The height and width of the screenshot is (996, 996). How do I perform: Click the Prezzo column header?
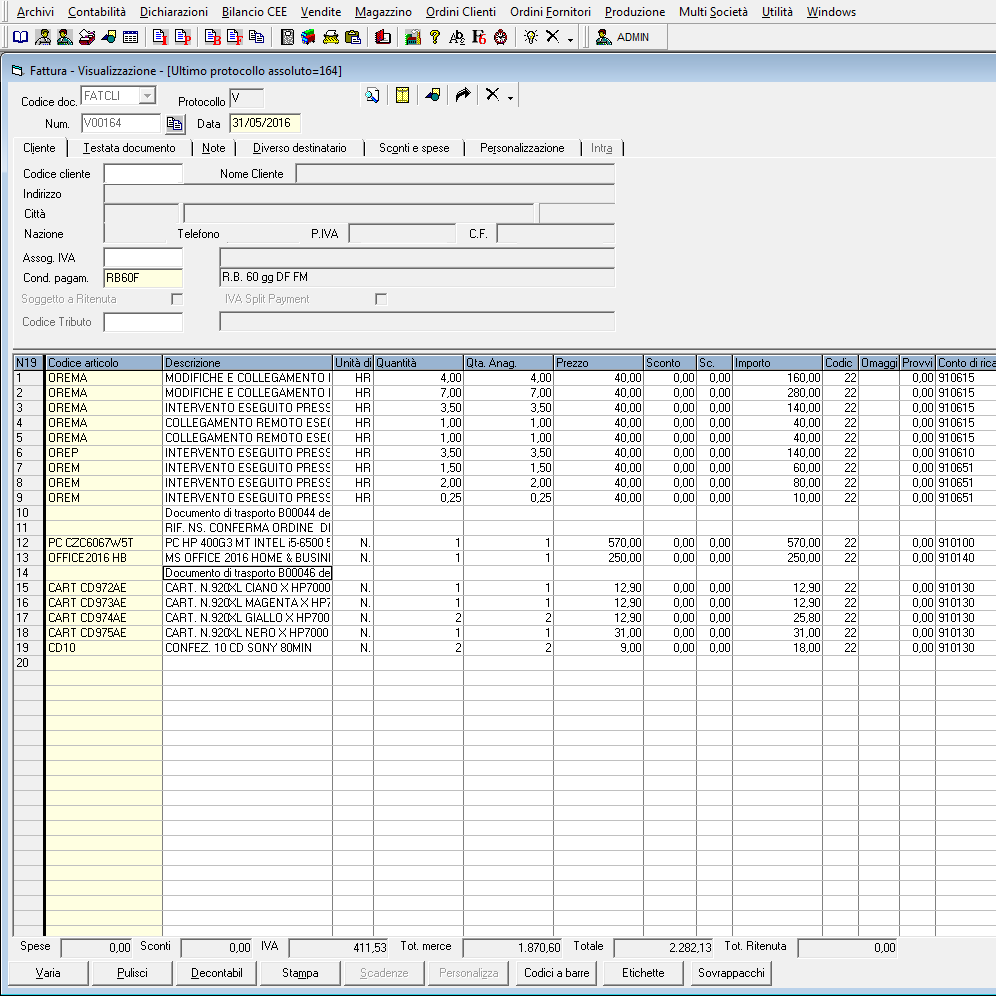click(x=598, y=363)
